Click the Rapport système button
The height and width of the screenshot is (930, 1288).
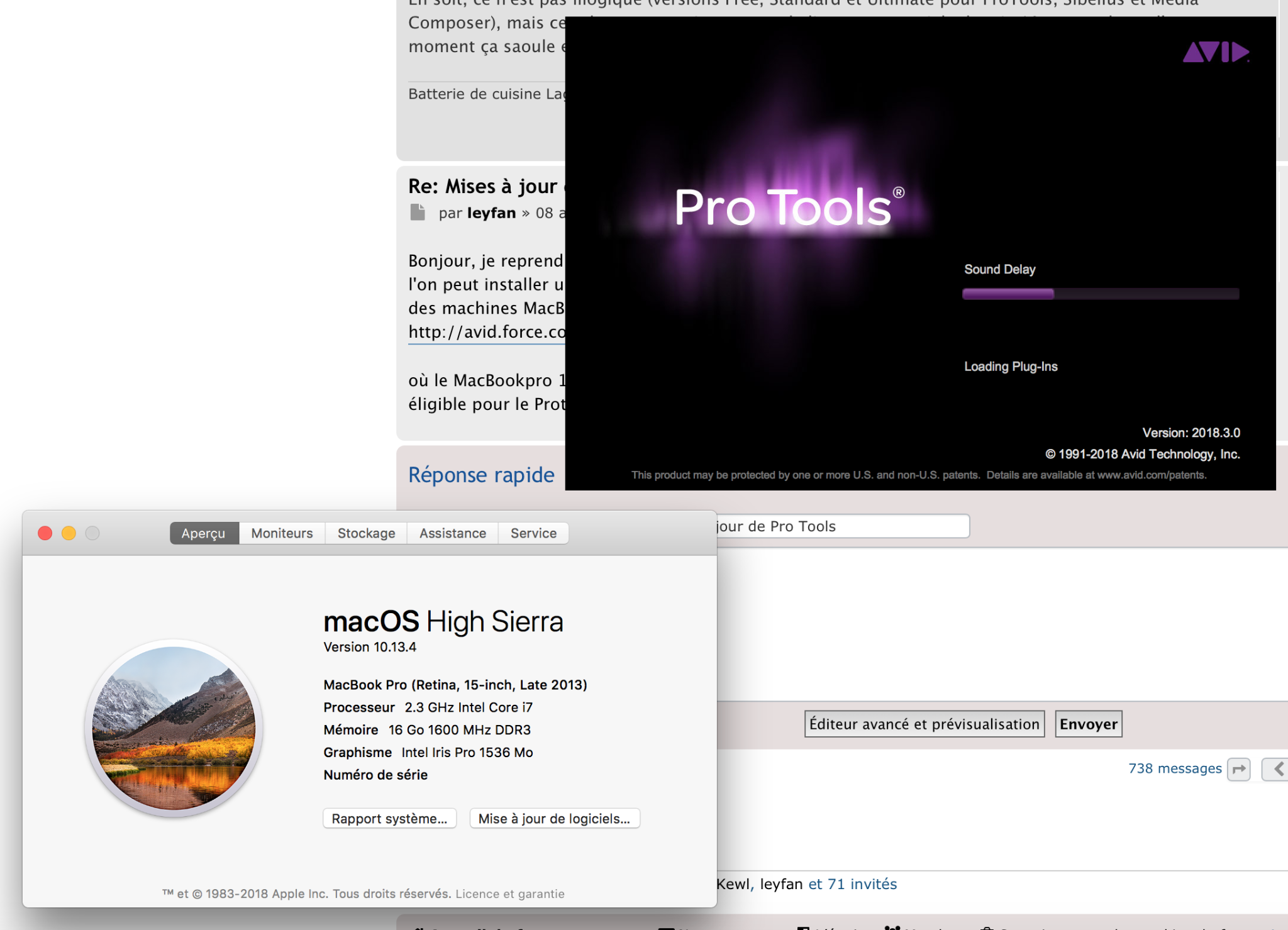pos(389,819)
